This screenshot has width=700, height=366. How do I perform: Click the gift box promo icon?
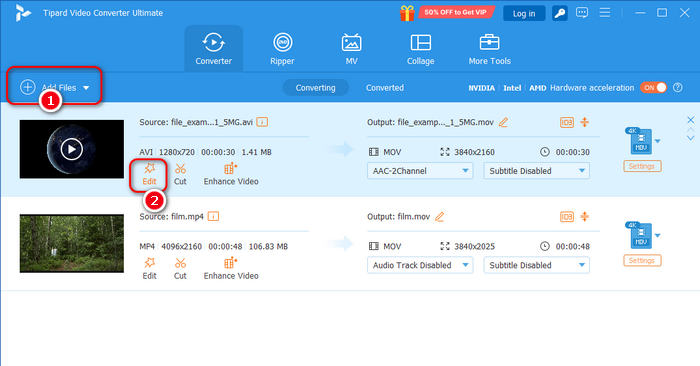click(x=407, y=12)
